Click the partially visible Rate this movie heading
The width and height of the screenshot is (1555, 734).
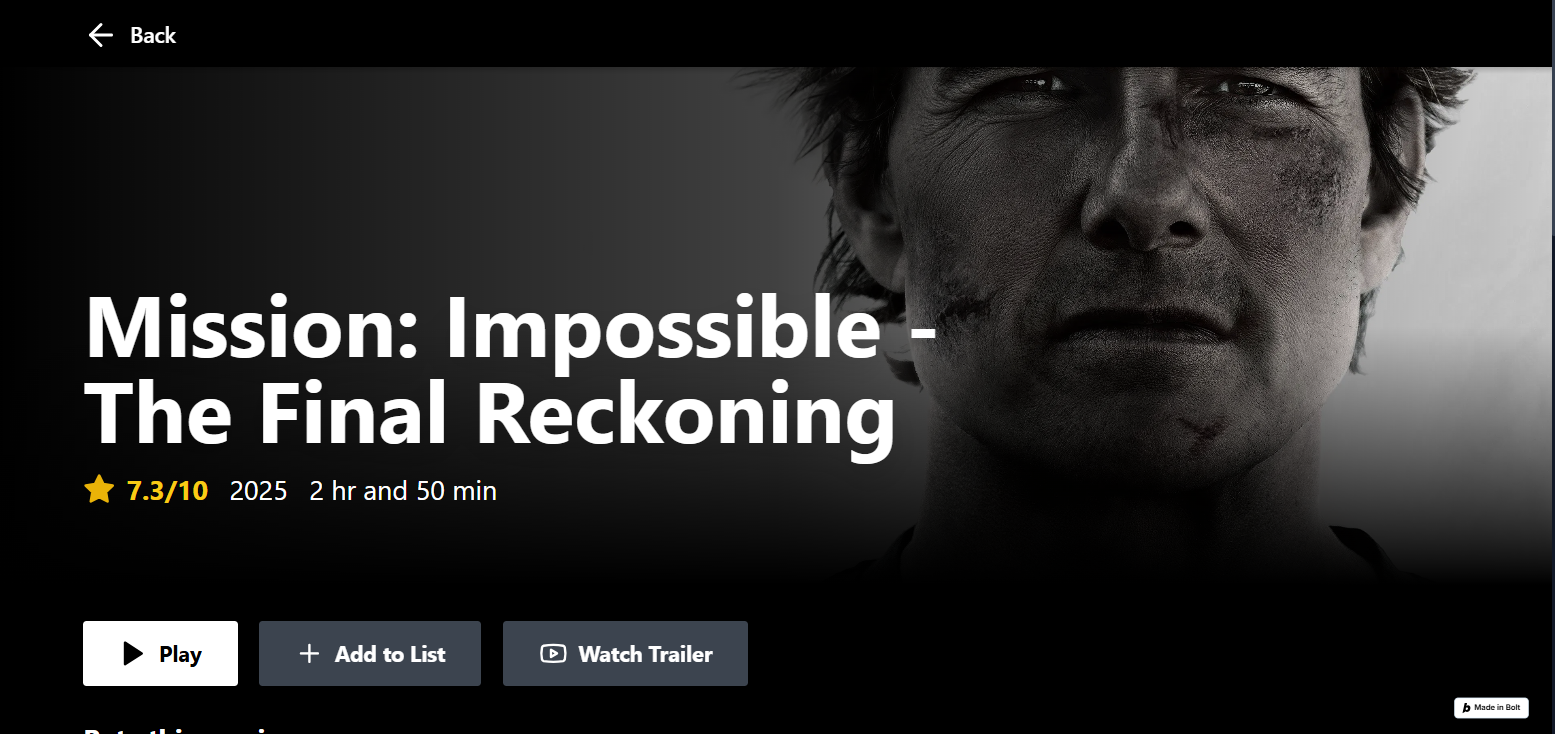tap(175, 730)
